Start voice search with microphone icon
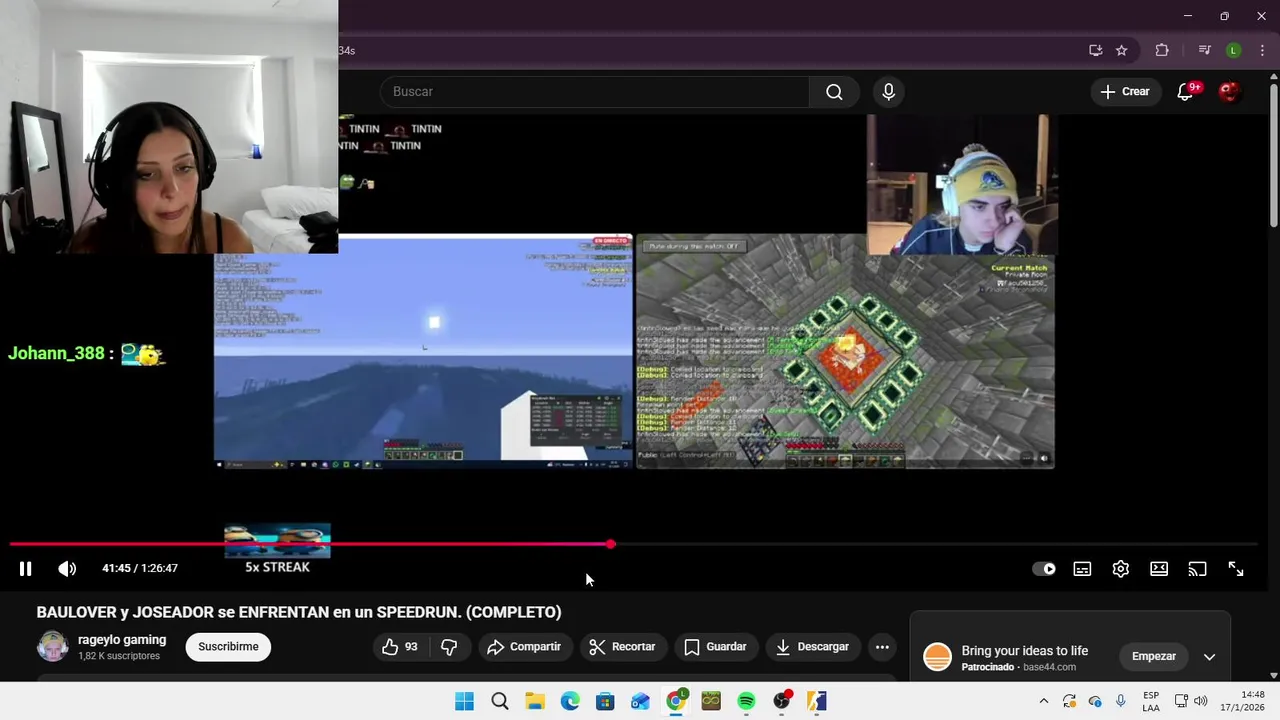Viewport: 1280px width, 720px height. pos(888,91)
